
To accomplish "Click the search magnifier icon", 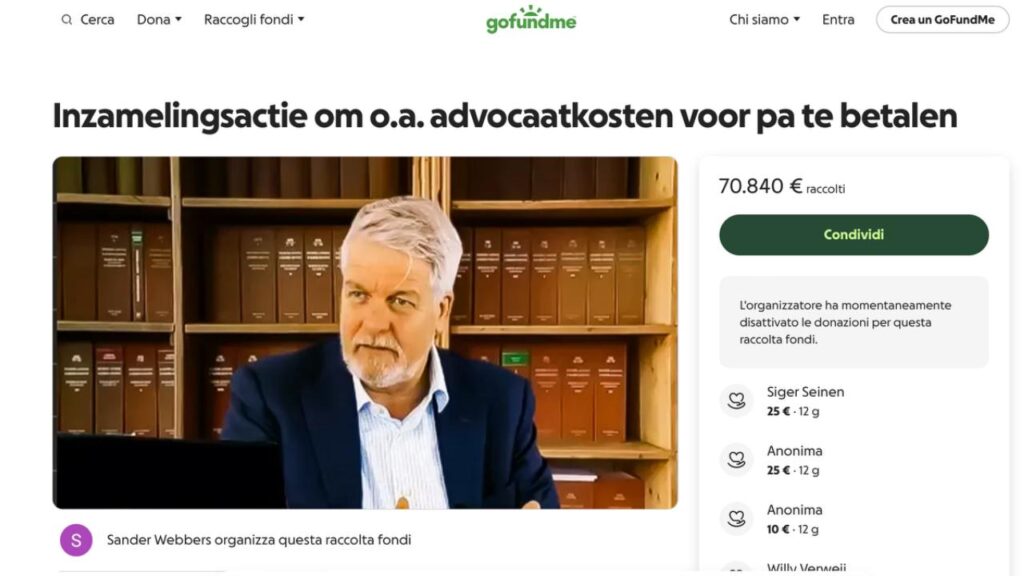I will pyautogui.click(x=66, y=20).
